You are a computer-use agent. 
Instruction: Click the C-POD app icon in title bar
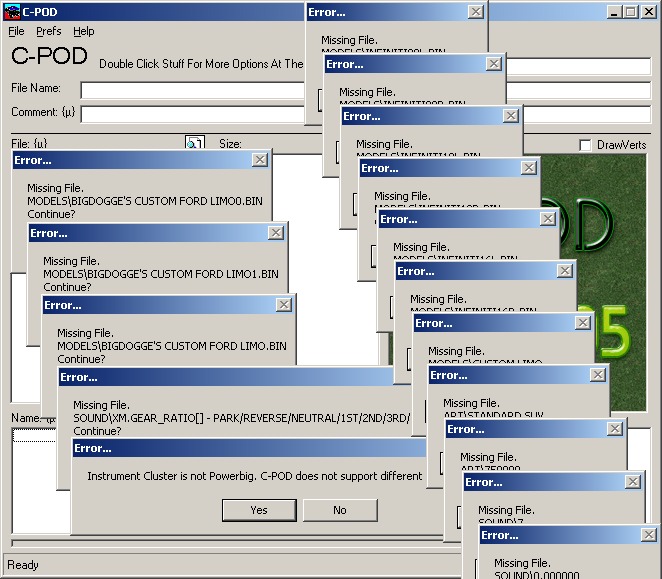[x=13, y=11]
